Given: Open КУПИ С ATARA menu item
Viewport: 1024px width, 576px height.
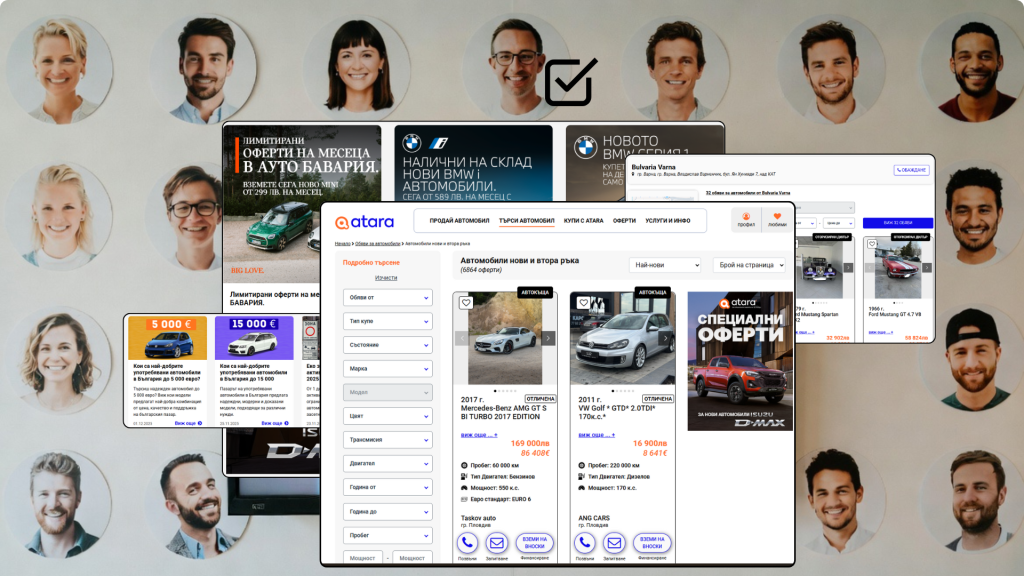Looking at the screenshot, I should pyautogui.click(x=583, y=221).
